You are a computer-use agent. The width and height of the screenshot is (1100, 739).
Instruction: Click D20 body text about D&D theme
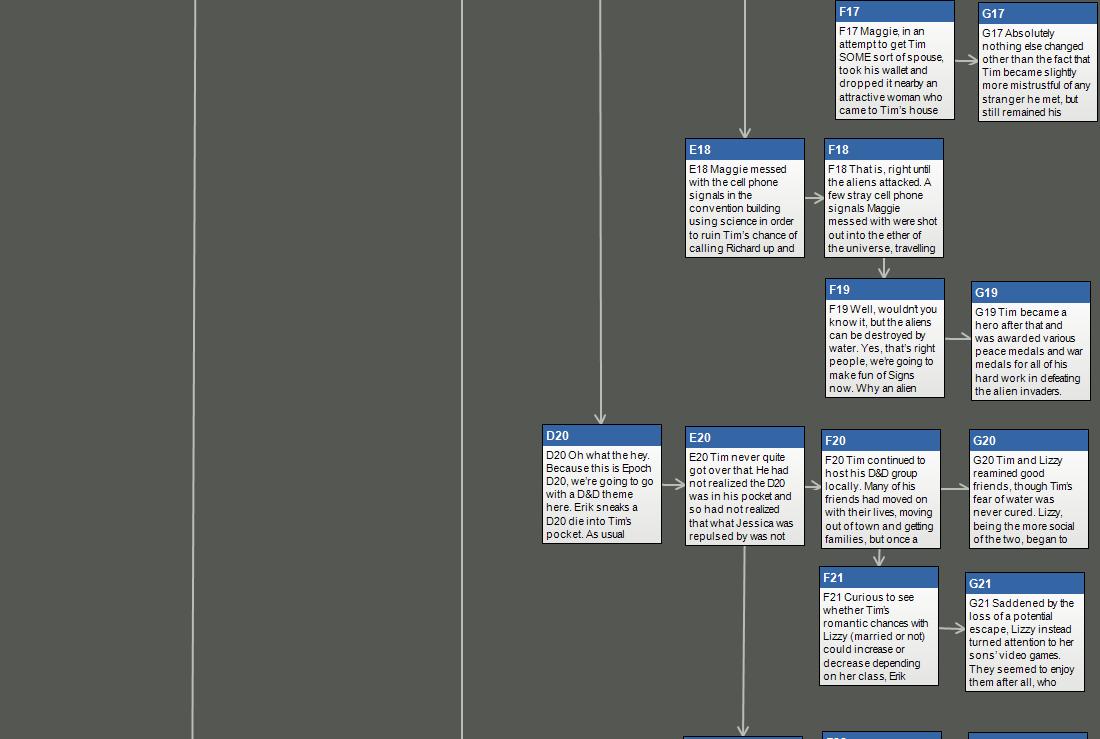[x=601, y=494]
